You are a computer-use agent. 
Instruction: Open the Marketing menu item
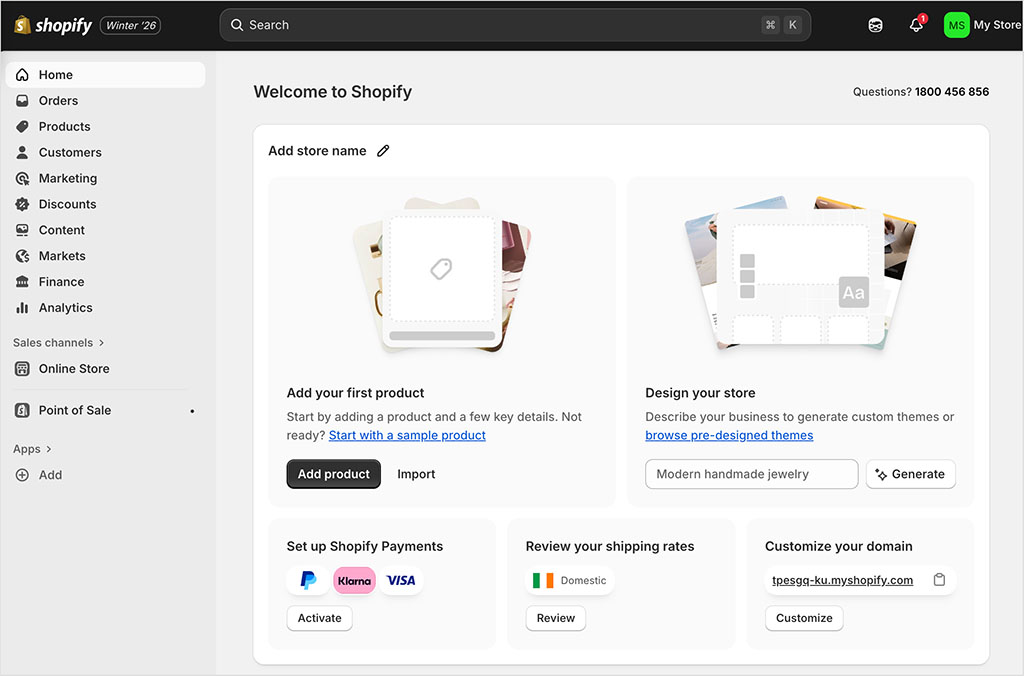click(x=66, y=178)
